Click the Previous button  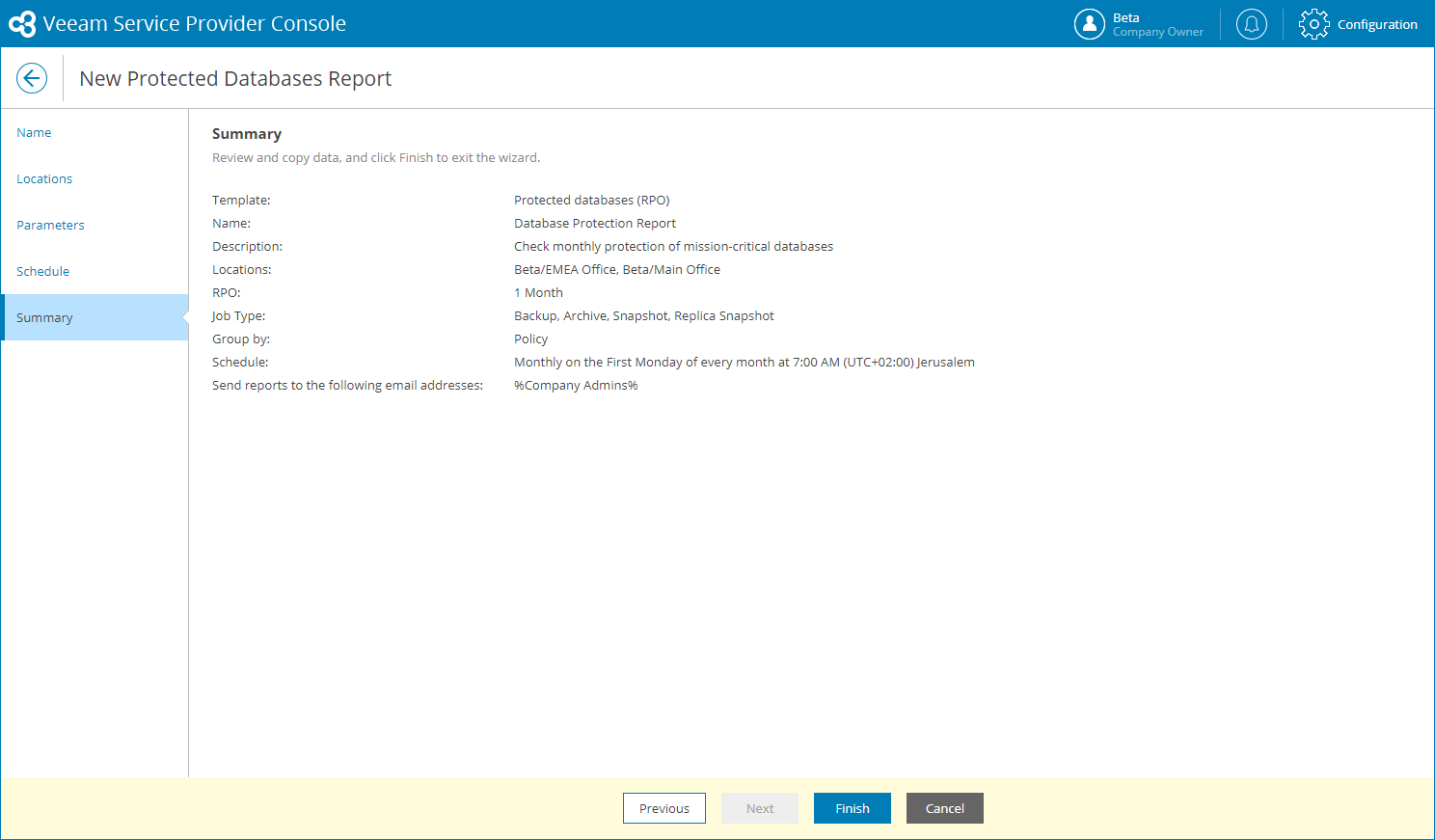(x=664, y=808)
